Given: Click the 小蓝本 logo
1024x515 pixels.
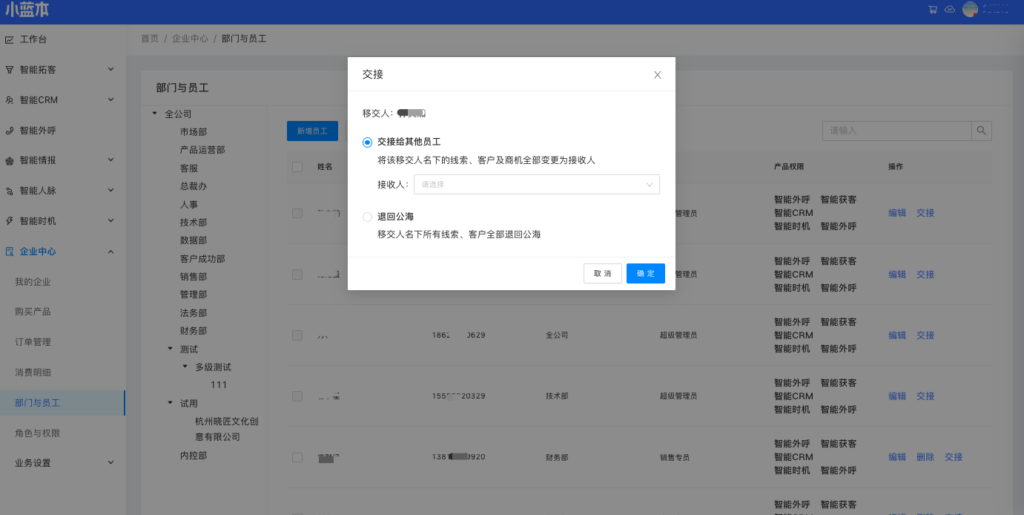Looking at the screenshot, I should point(27,11).
